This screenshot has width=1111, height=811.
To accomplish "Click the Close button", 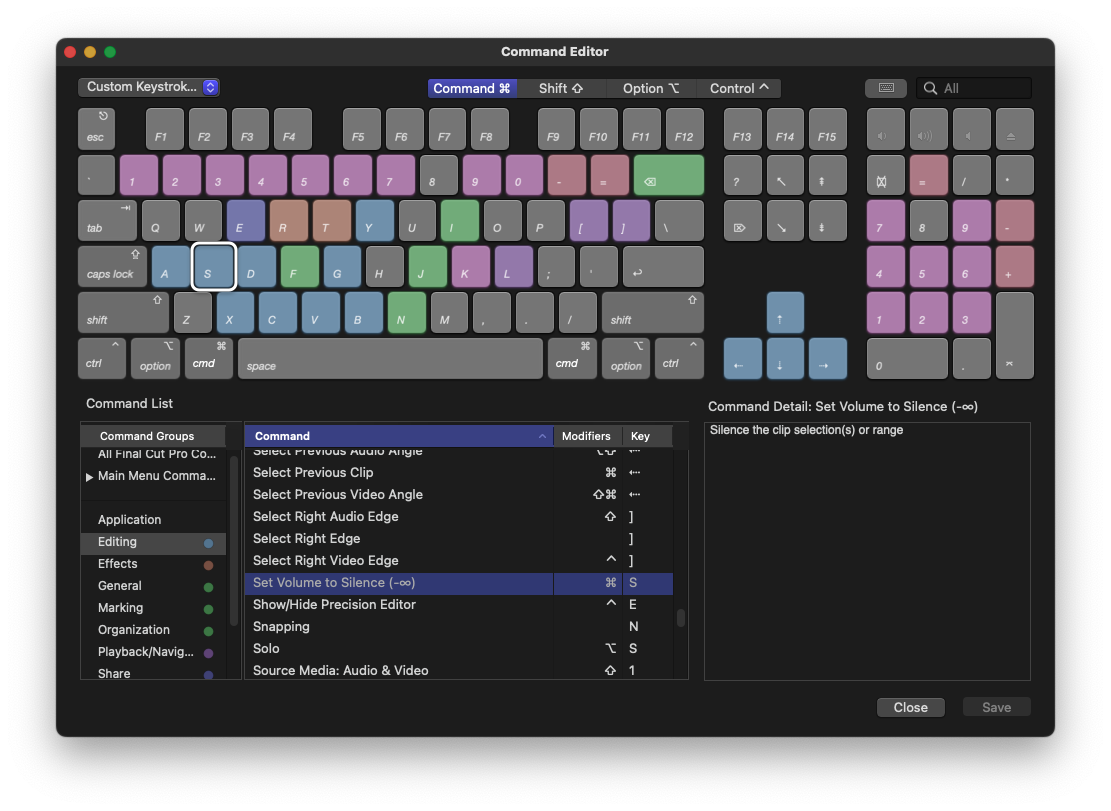I will pos(910,708).
